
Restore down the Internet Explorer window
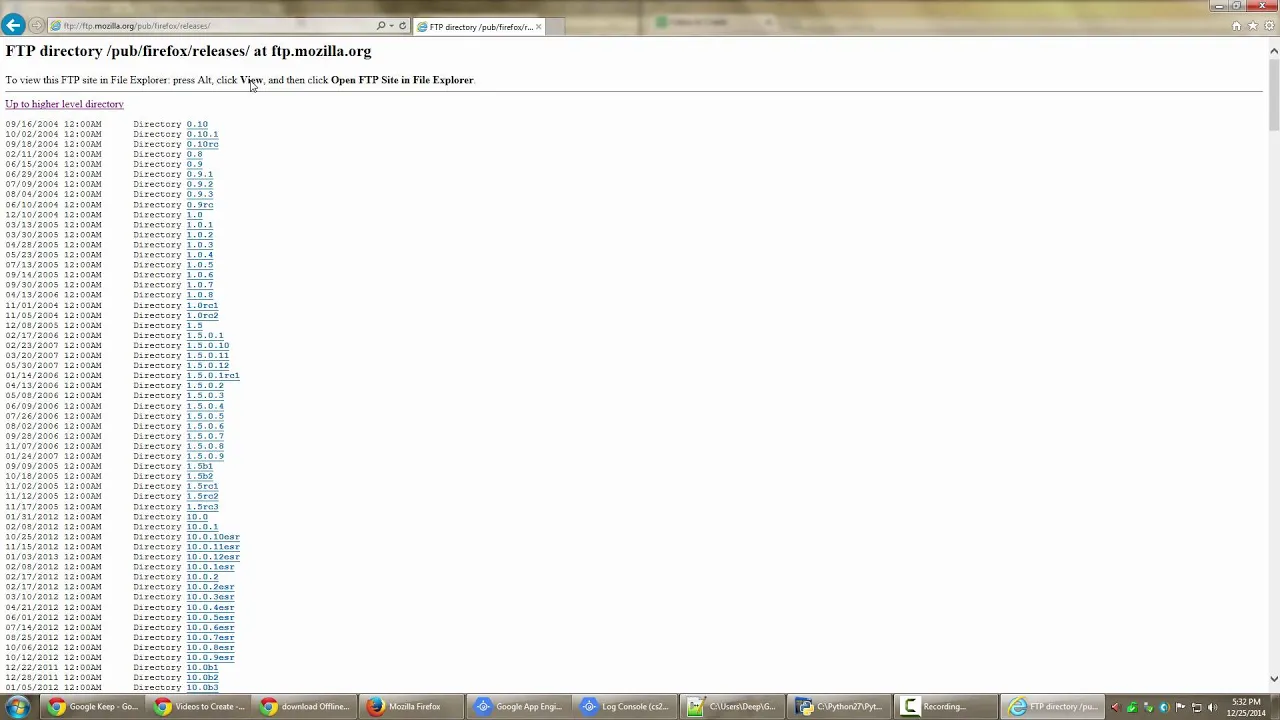(x=1236, y=6)
